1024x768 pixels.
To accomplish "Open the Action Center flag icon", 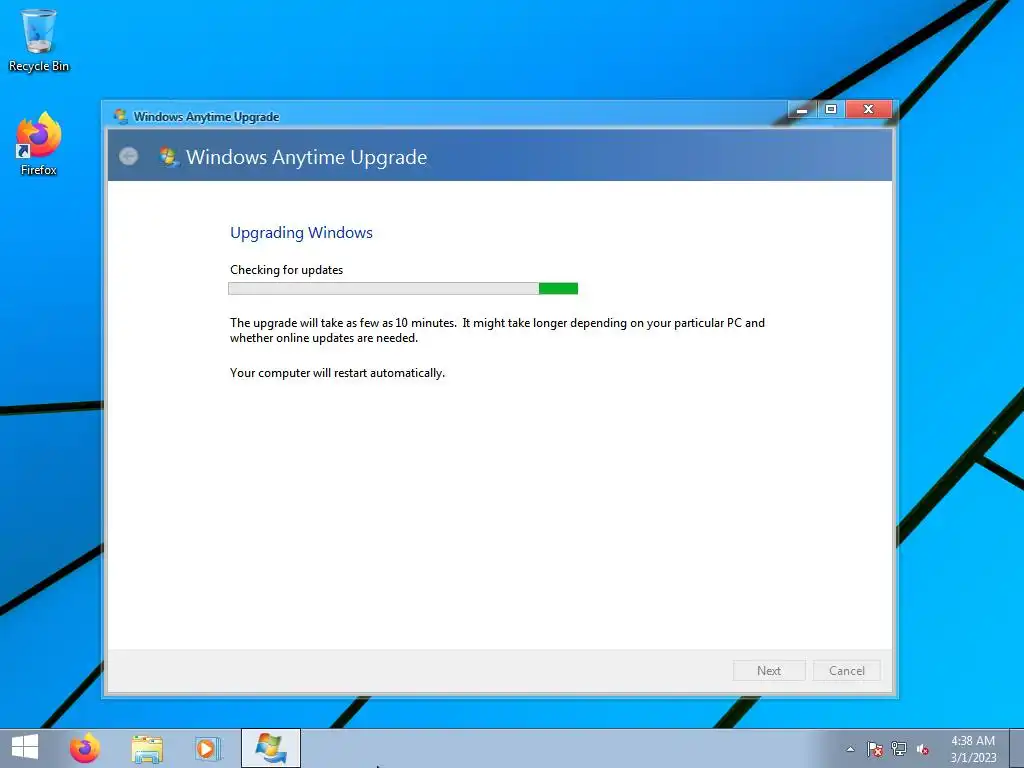I will [875, 749].
